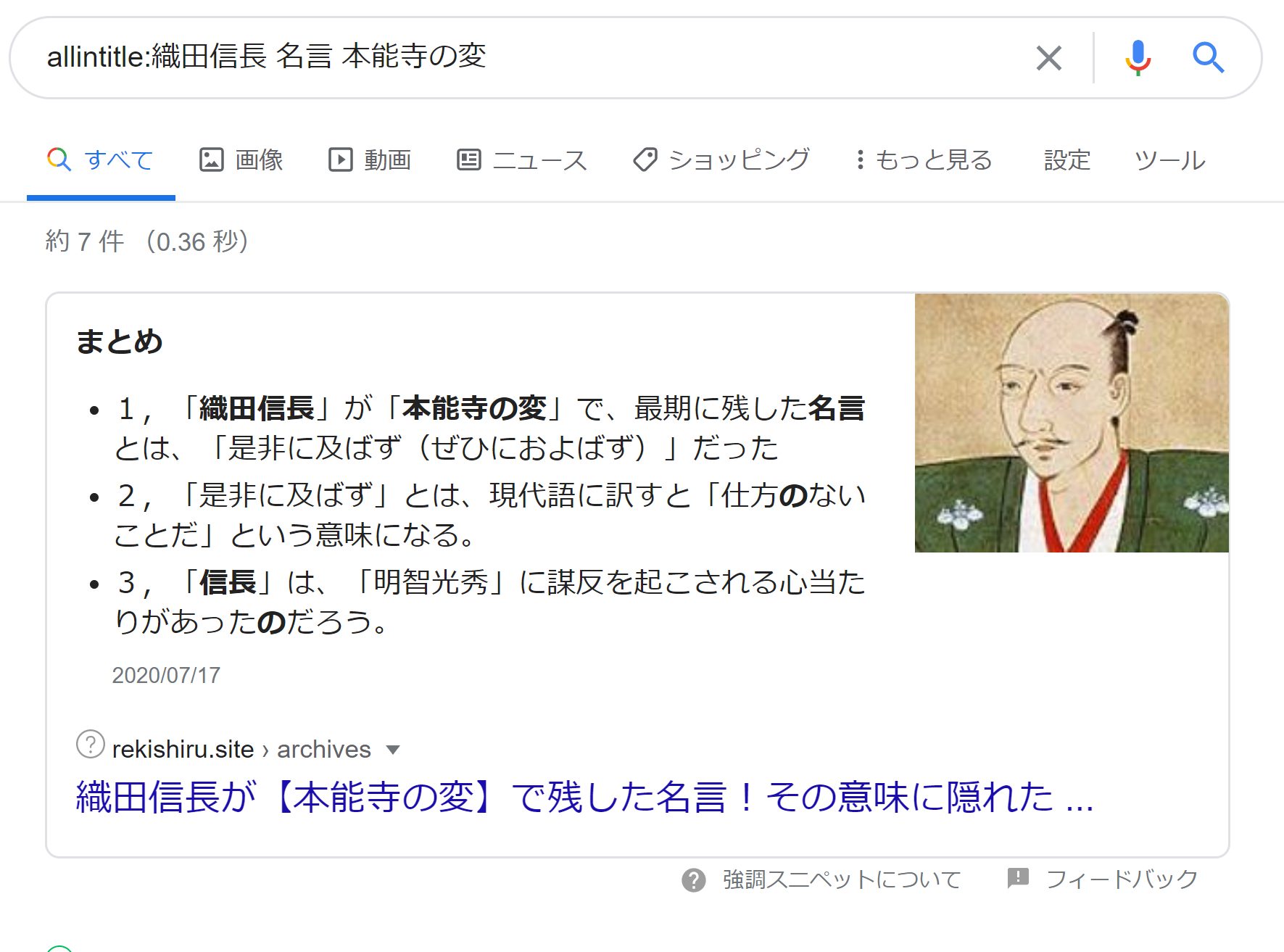Viewport: 1284px width, 952px height.
Task: Click the news icon beside ニュース
Action: pos(468,160)
